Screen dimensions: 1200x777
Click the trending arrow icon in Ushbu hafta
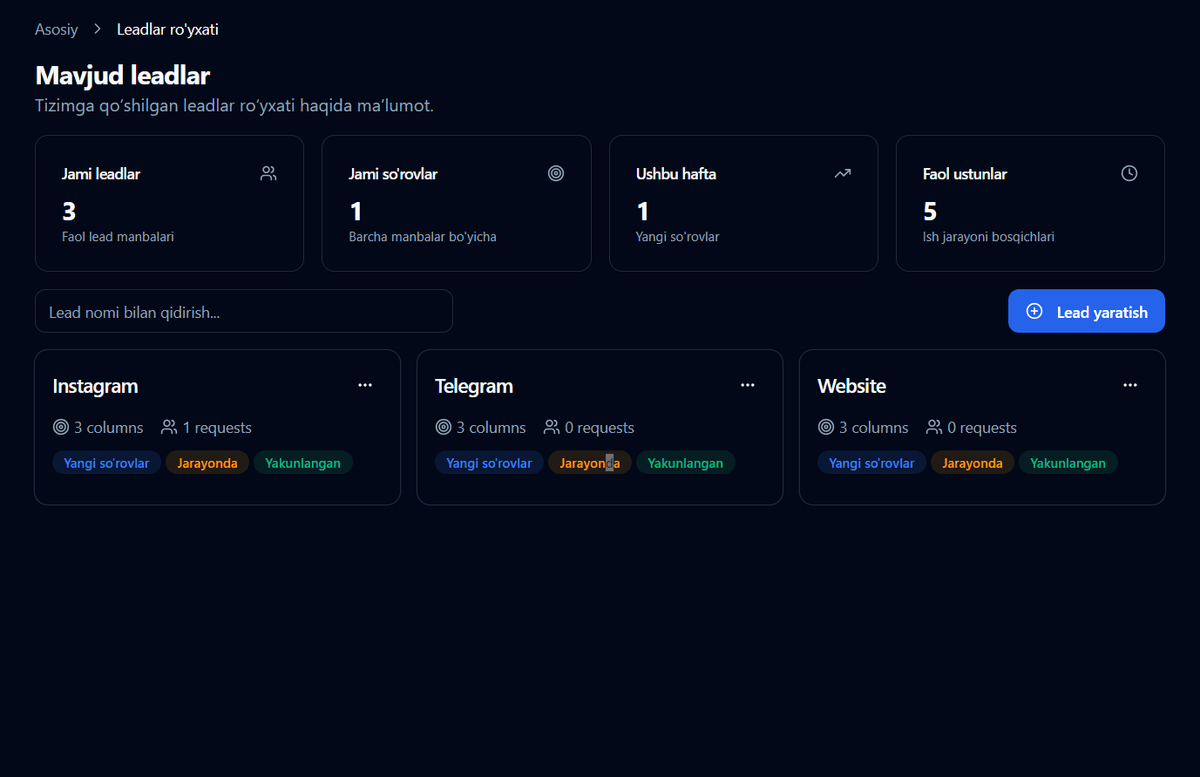842,173
